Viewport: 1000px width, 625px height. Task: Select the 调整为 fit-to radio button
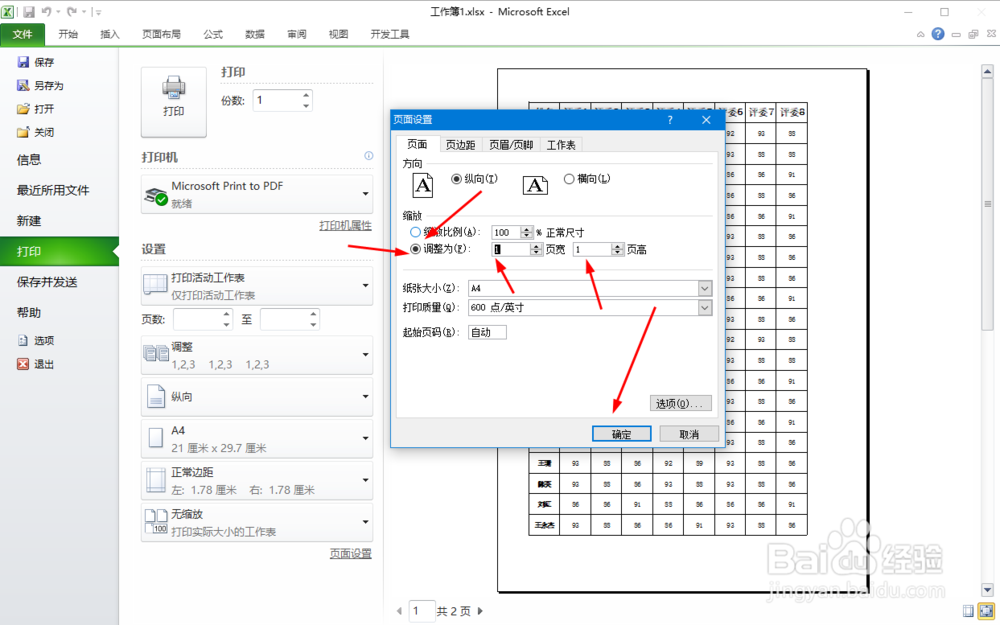tap(416, 249)
